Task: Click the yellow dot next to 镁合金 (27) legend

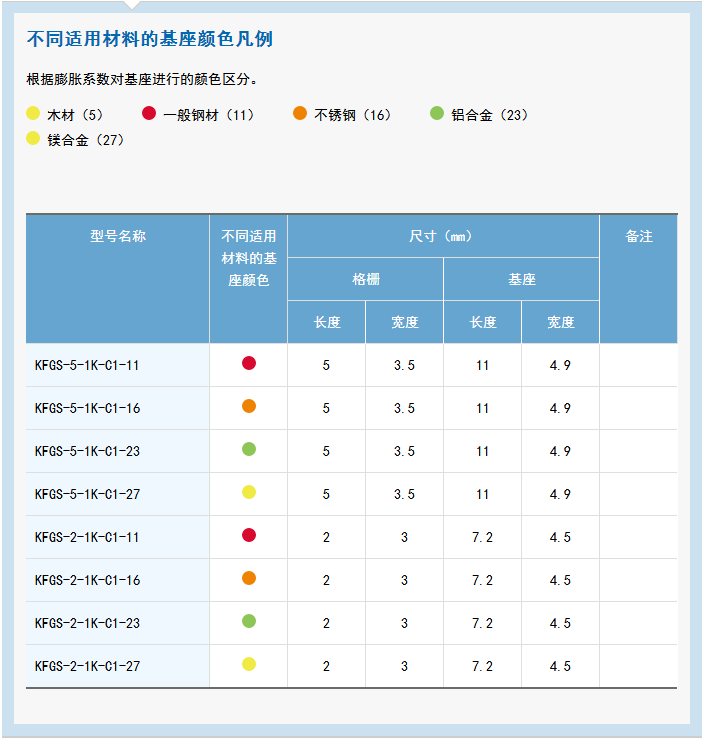Action: click(x=33, y=138)
